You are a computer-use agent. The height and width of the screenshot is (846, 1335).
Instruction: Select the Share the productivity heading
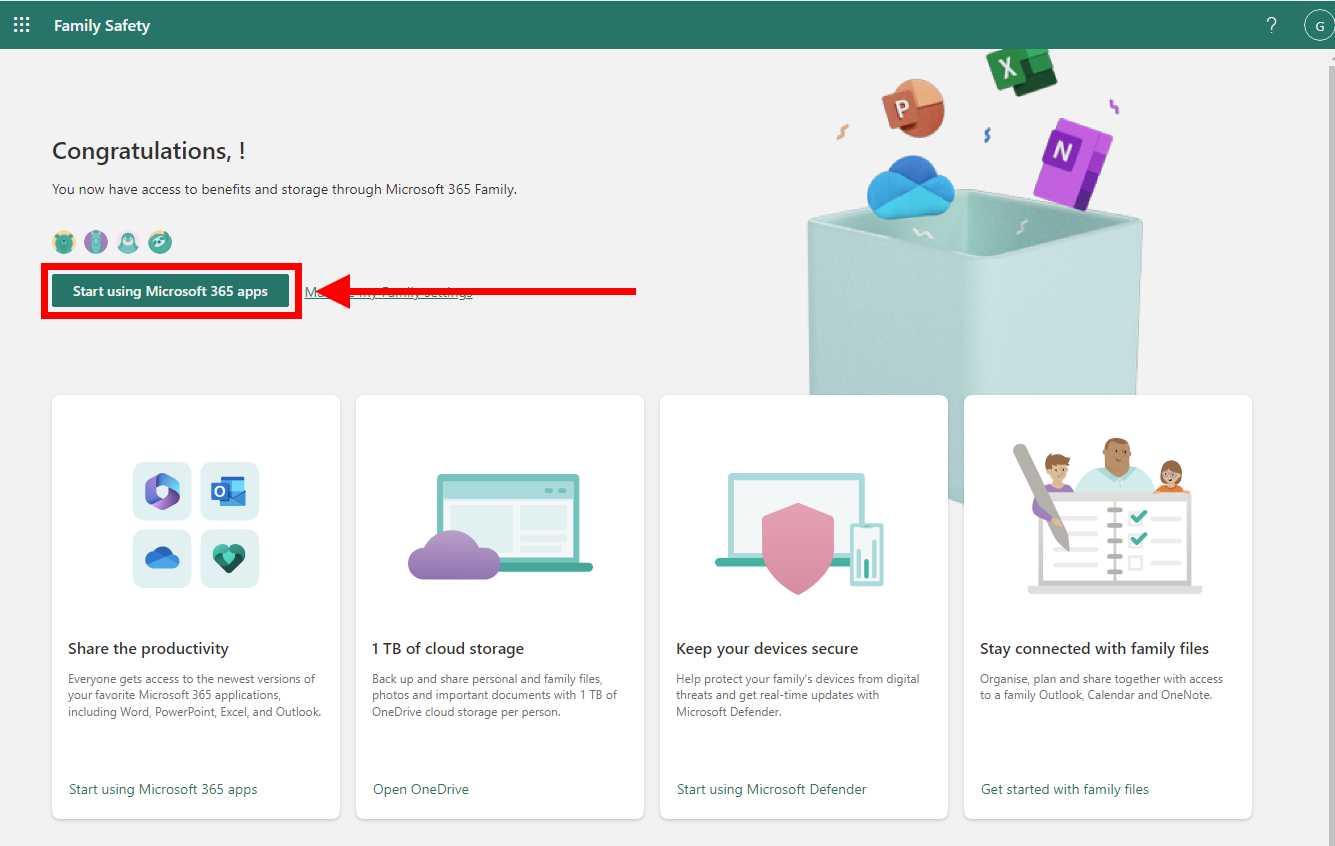pyautogui.click(x=149, y=648)
